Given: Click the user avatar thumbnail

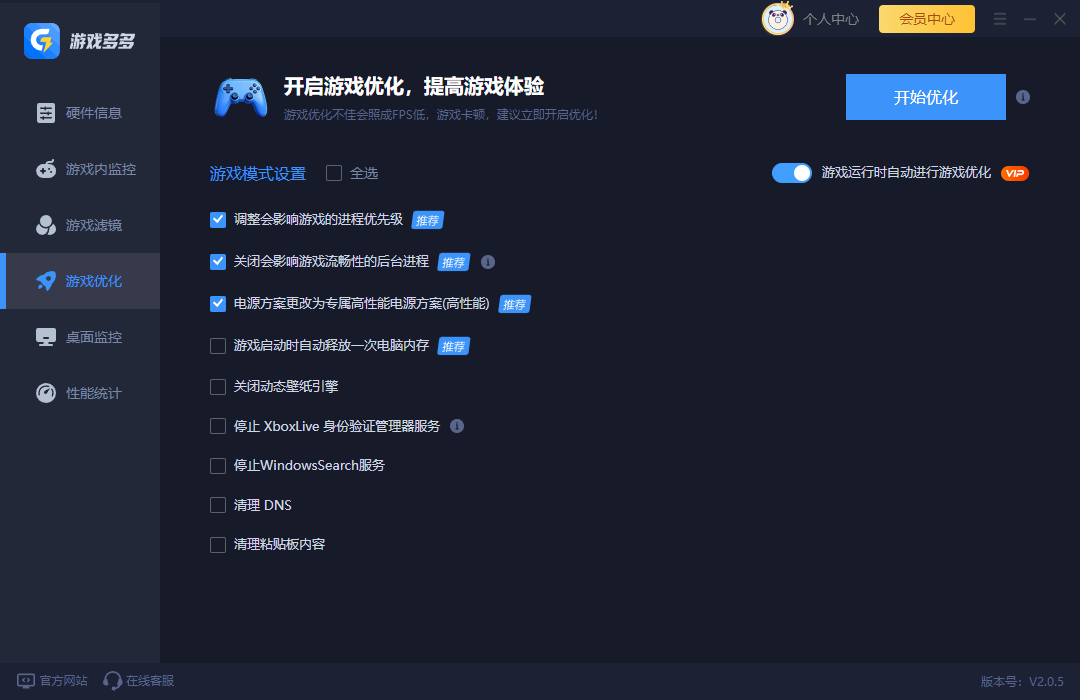Looking at the screenshot, I should click(x=778, y=18).
